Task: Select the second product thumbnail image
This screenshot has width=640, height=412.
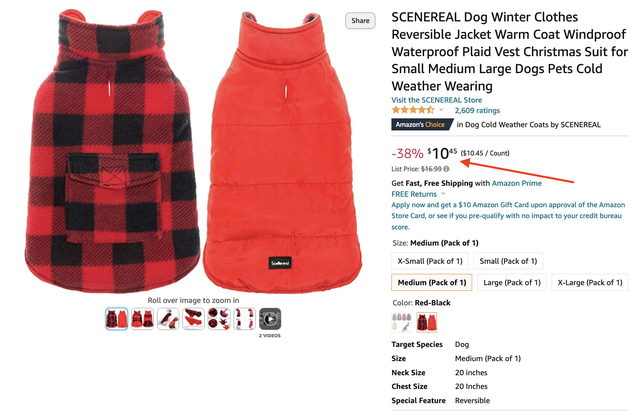Action: tap(142, 318)
